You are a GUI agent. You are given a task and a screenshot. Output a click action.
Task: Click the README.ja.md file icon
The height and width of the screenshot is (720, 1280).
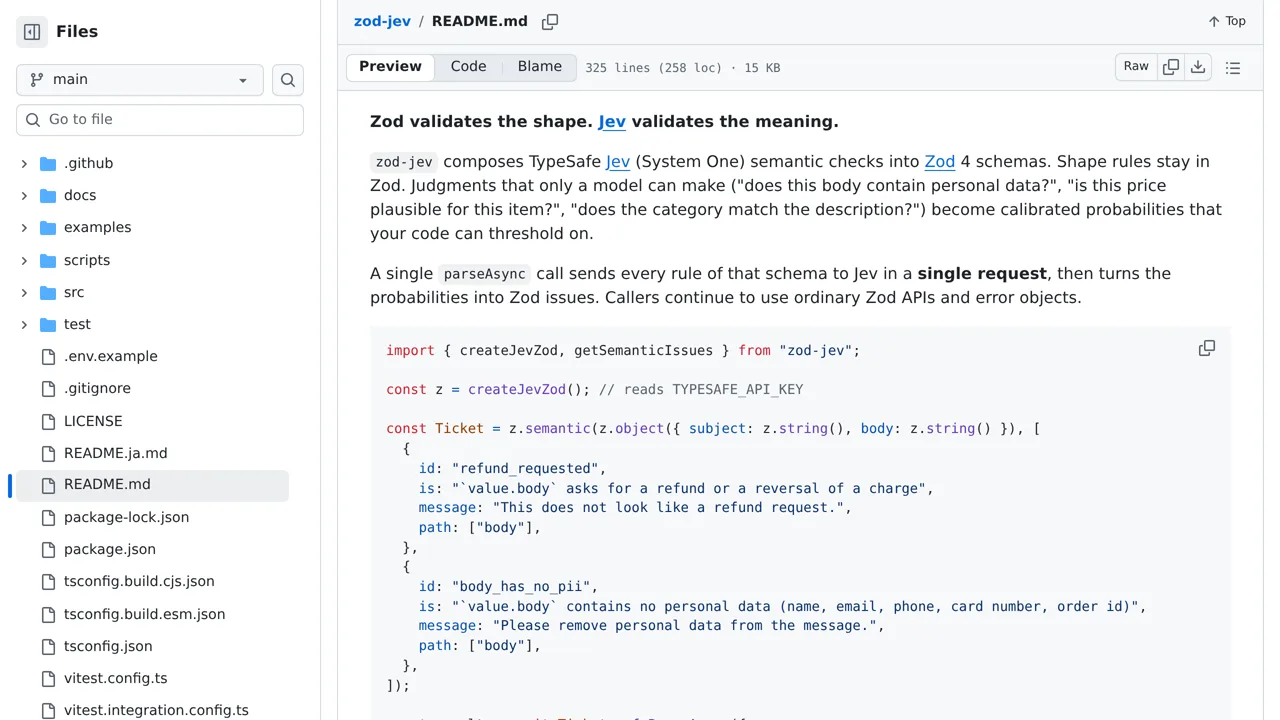48,453
